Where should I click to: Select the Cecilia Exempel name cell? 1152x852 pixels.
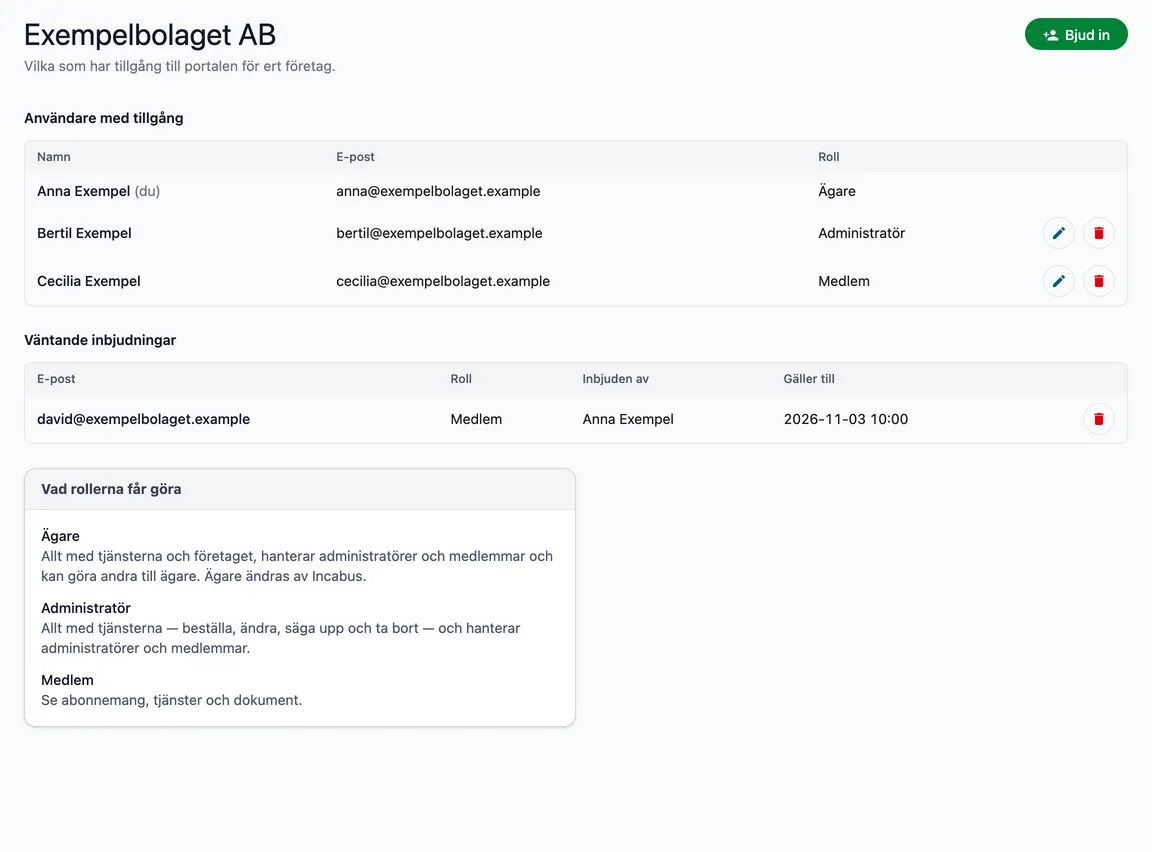coord(89,281)
